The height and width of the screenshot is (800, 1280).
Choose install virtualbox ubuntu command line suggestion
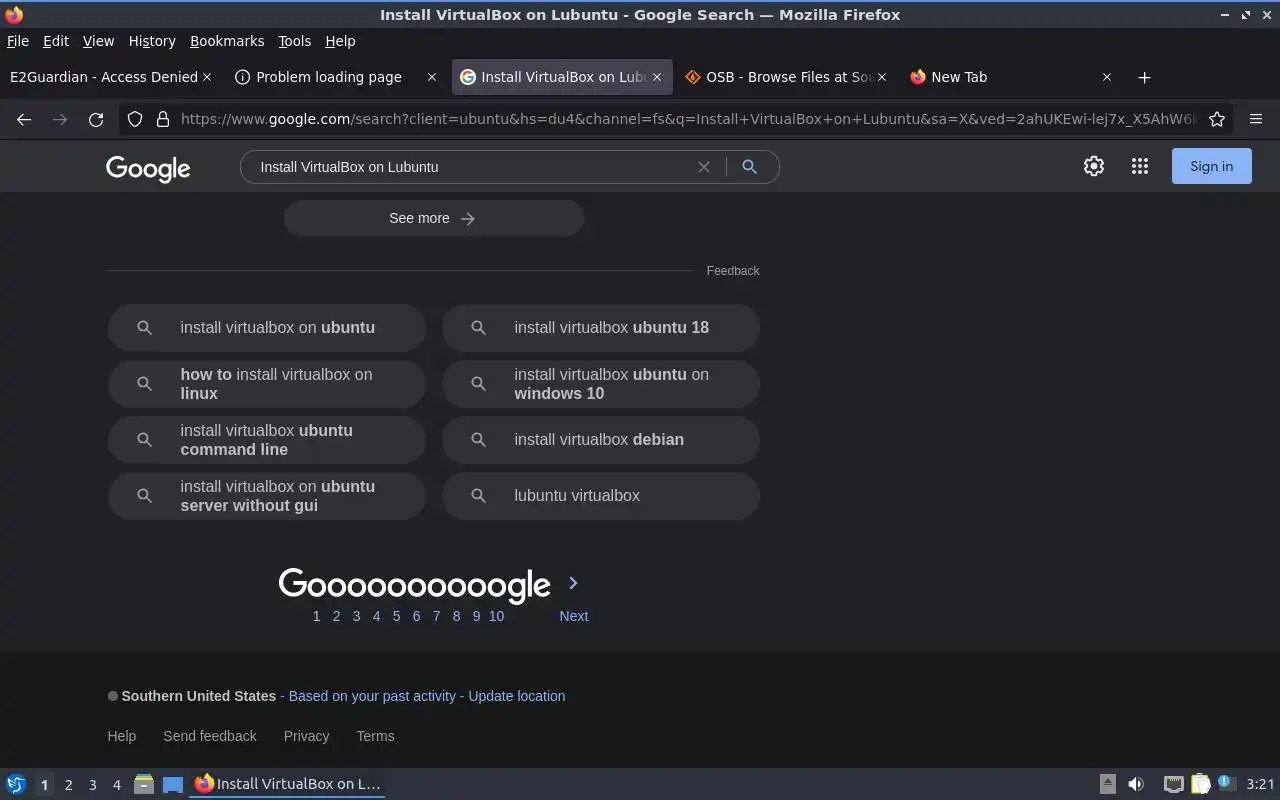(x=267, y=440)
